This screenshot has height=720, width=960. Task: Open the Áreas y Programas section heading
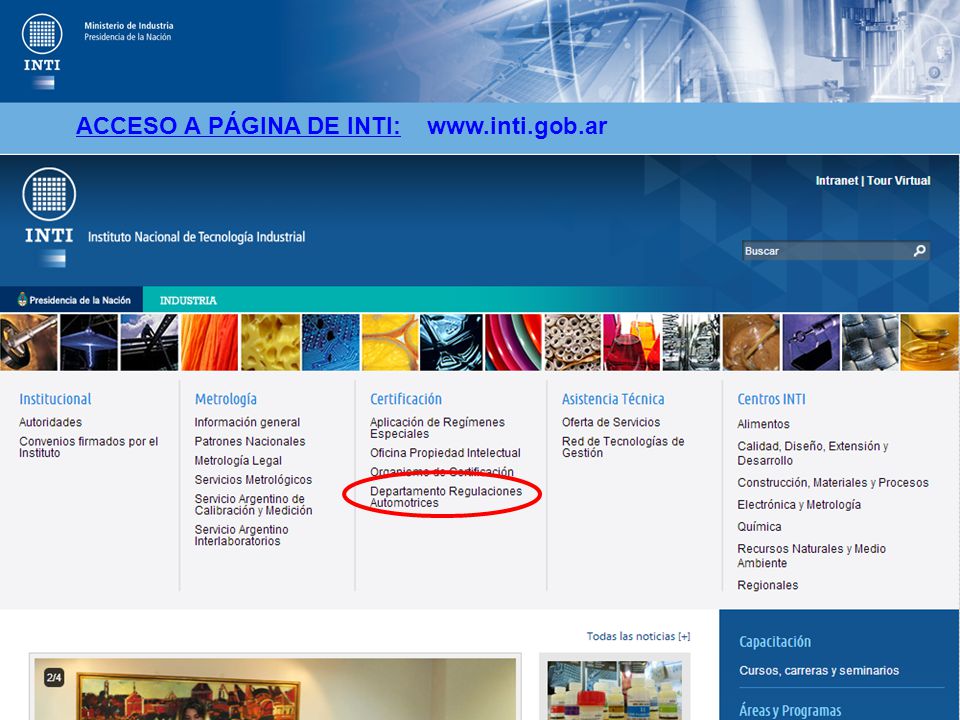[790, 710]
